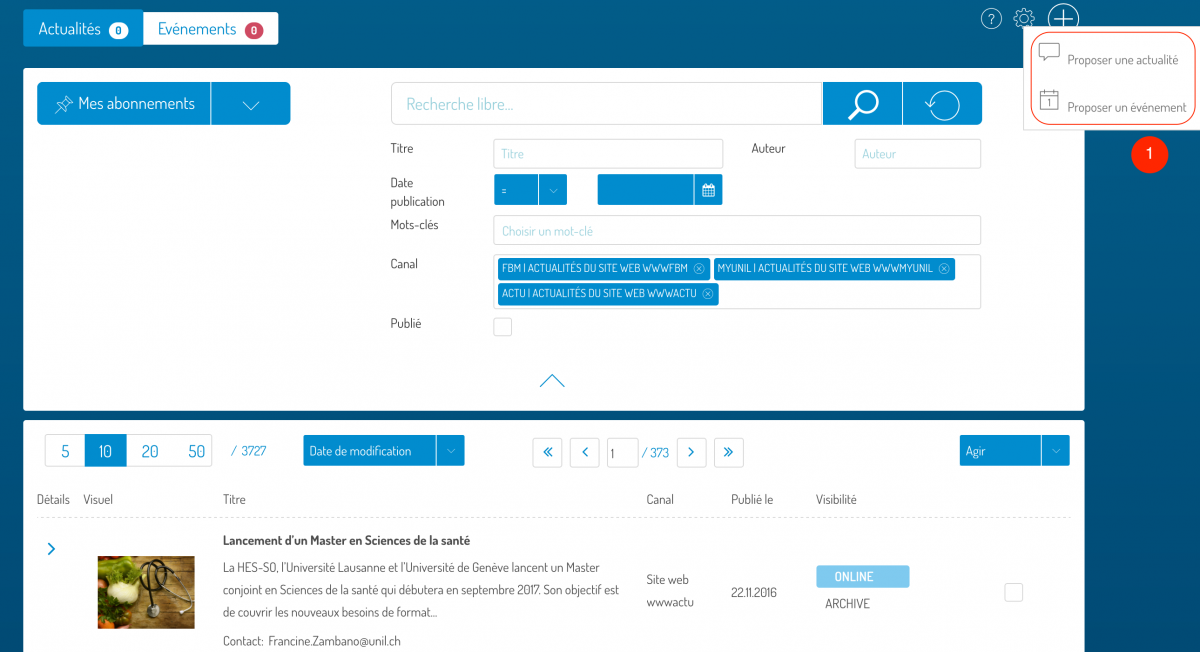Choose Proposer un événement from menu
The height and width of the screenshot is (652, 1200).
(1126, 107)
